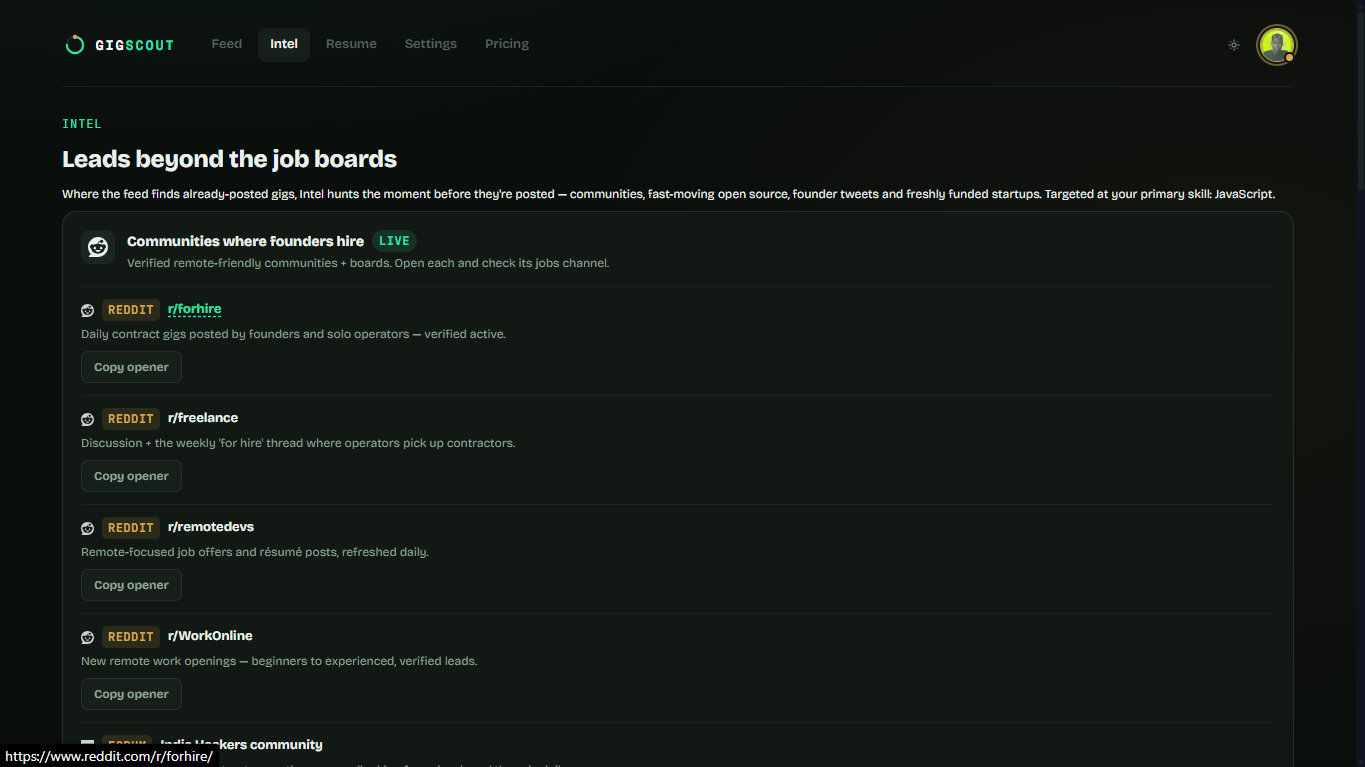
Task: Click the "Leads beyond the job boards" title
Action: 229,159
